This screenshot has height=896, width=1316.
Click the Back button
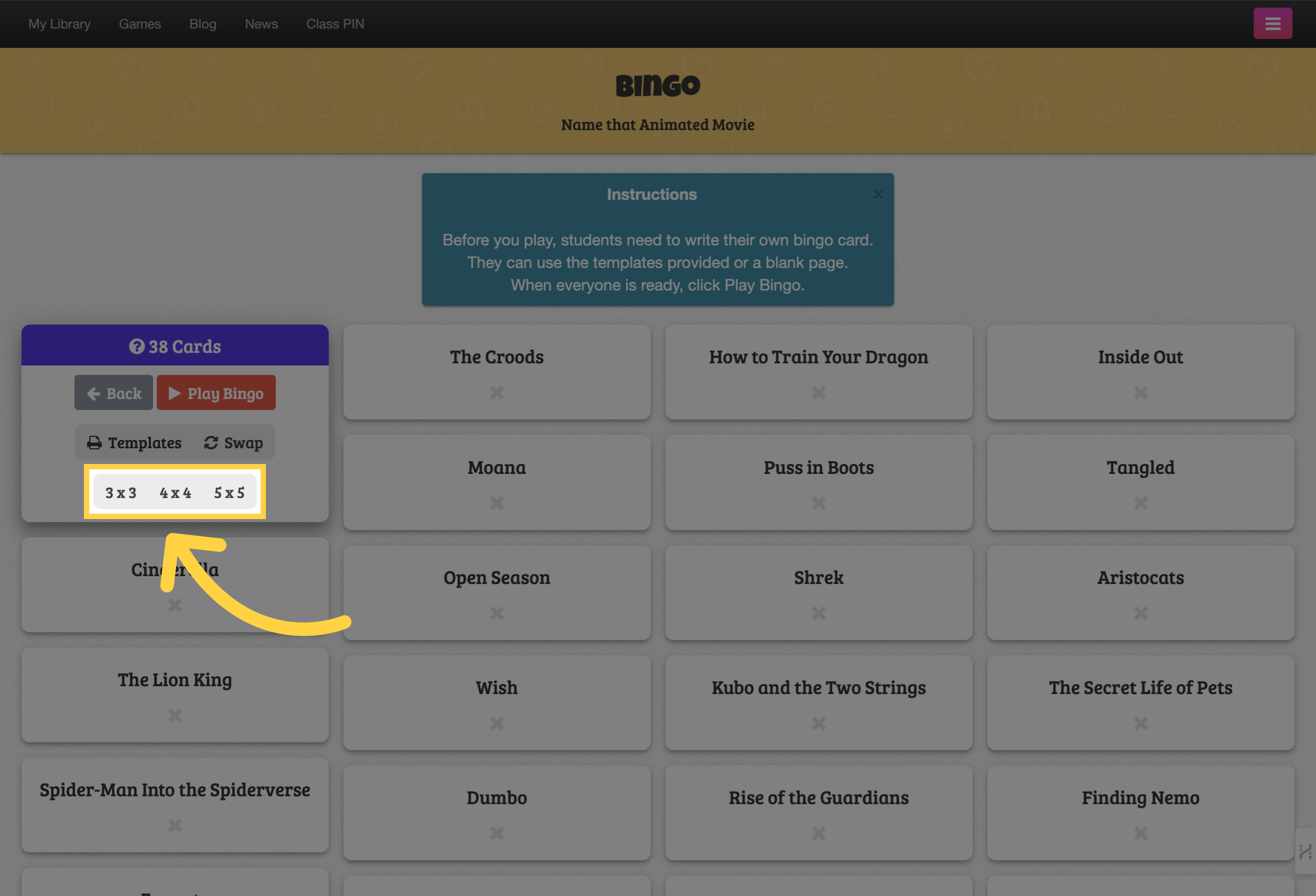point(113,392)
